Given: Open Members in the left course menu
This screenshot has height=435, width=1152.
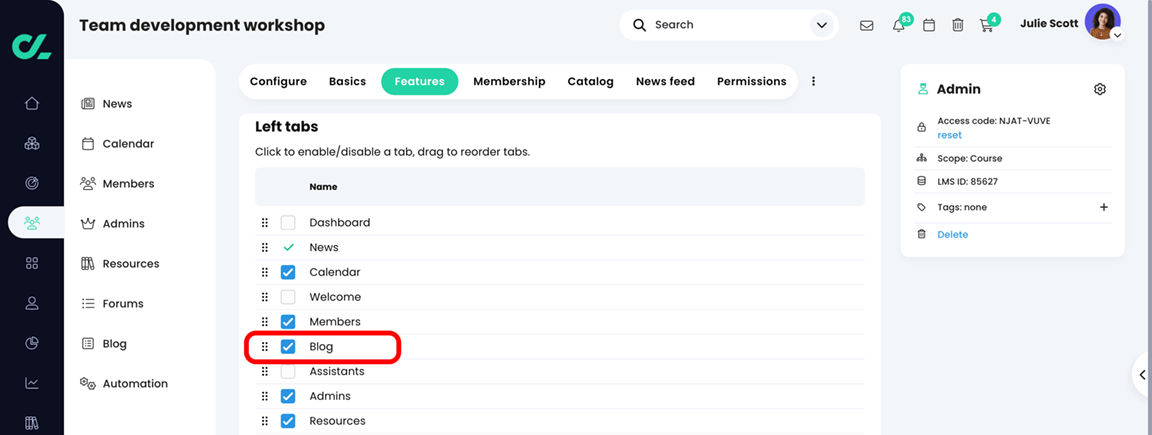Looking at the screenshot, I should point(118,184).
